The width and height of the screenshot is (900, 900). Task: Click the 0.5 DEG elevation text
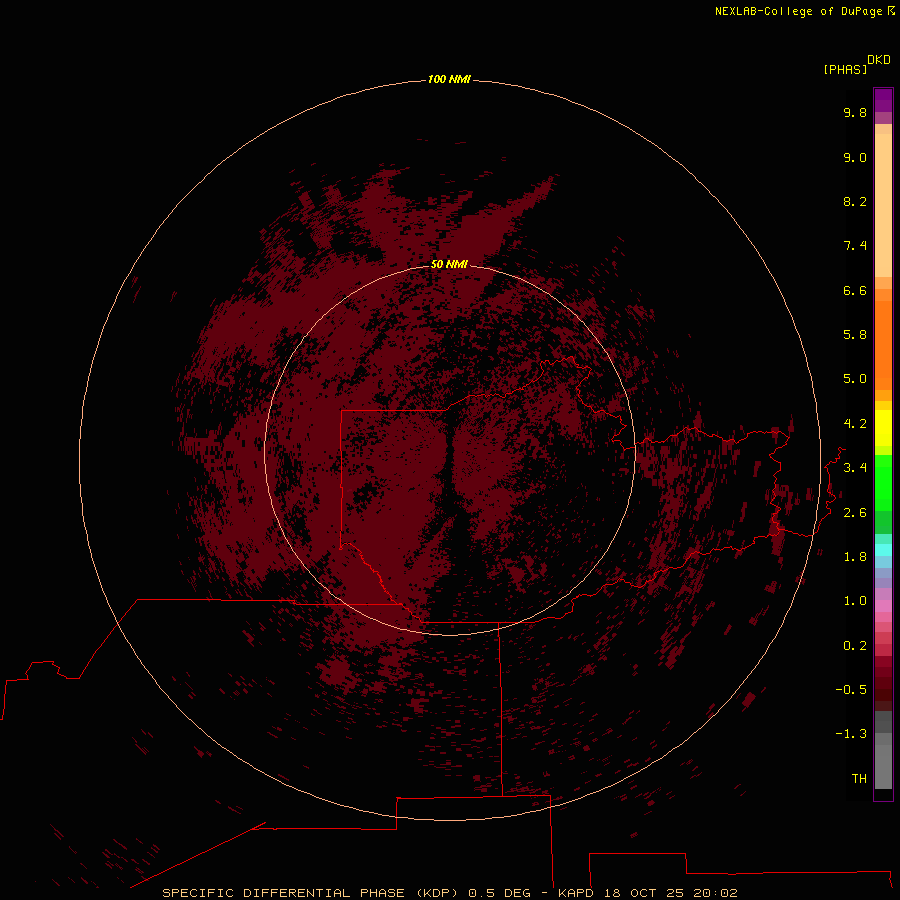[500, 893]
